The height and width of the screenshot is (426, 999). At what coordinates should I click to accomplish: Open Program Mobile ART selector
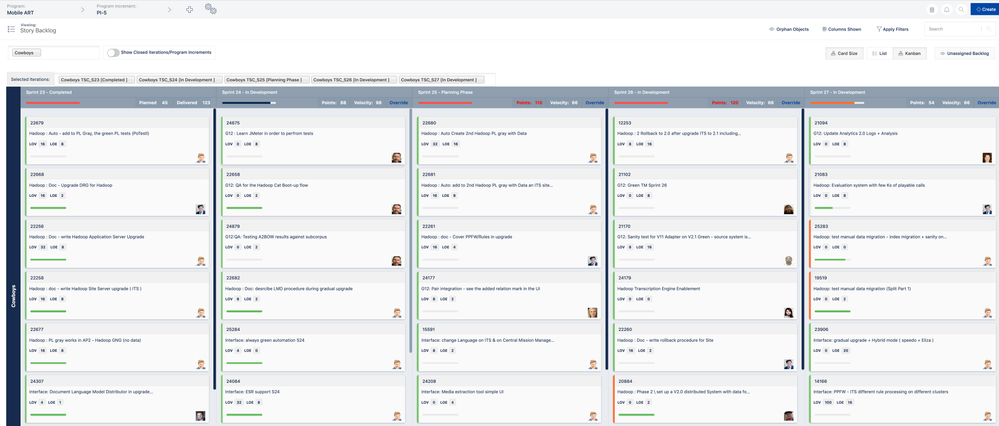click(20, 10)
